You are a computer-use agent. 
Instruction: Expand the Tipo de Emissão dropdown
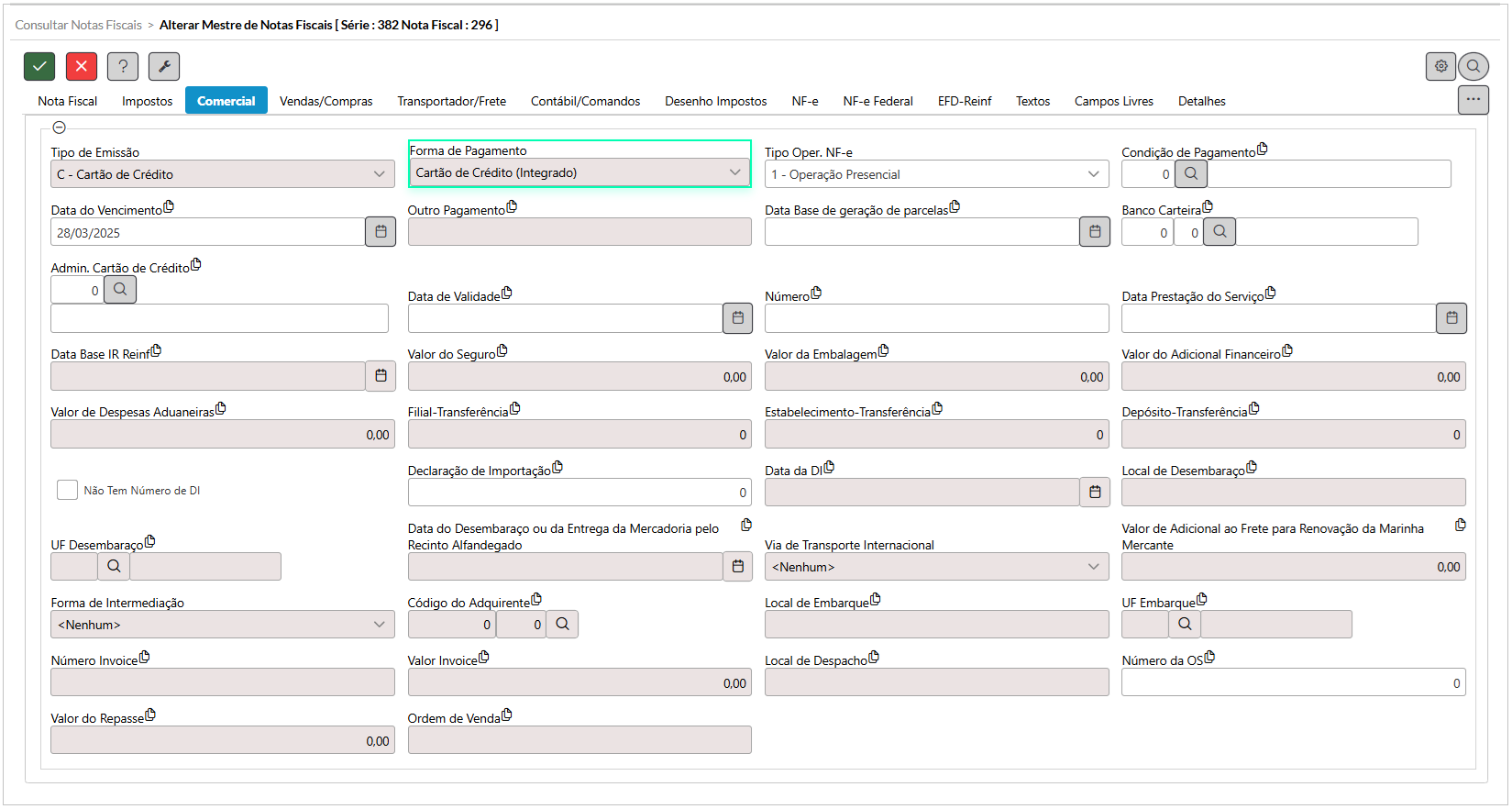[223, 174]
